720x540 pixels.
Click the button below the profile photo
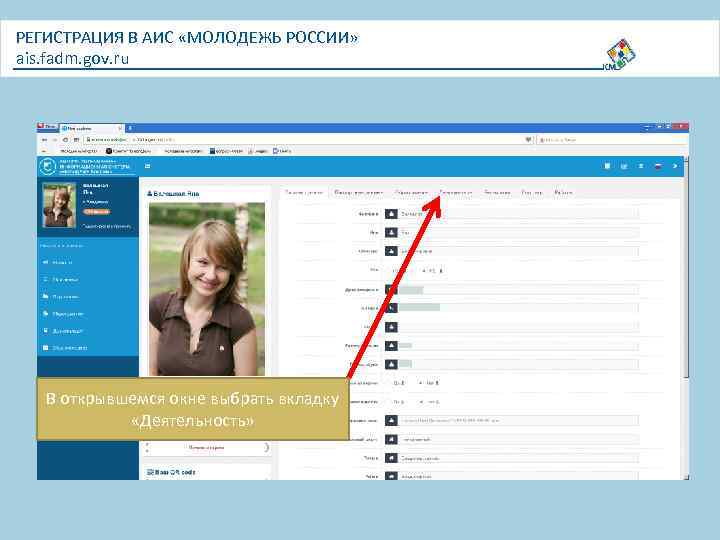pyautogui.click(x=207, y=448)
